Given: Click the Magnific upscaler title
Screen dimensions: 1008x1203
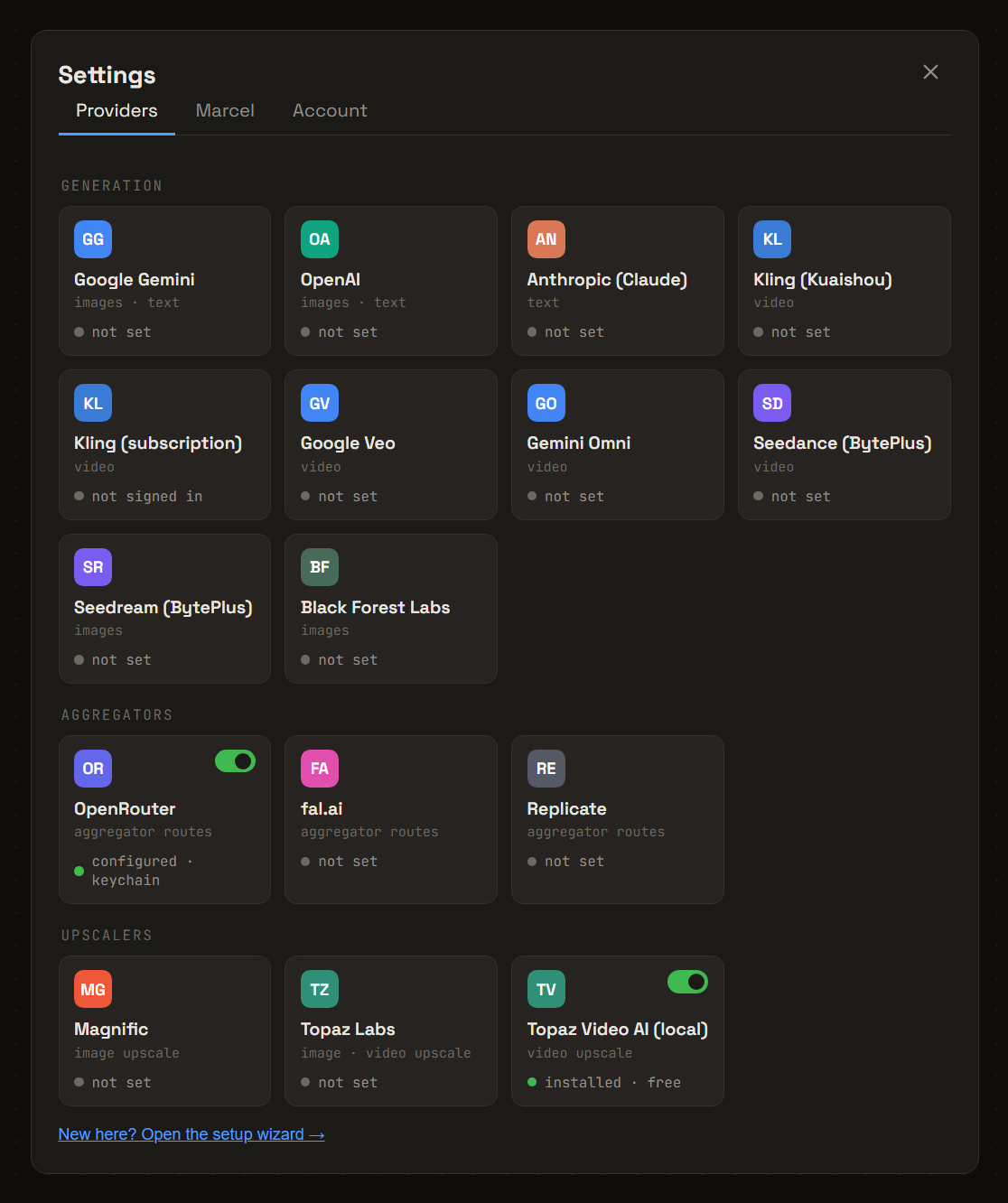Looking at the screenshot, I should click(111, 1030).
